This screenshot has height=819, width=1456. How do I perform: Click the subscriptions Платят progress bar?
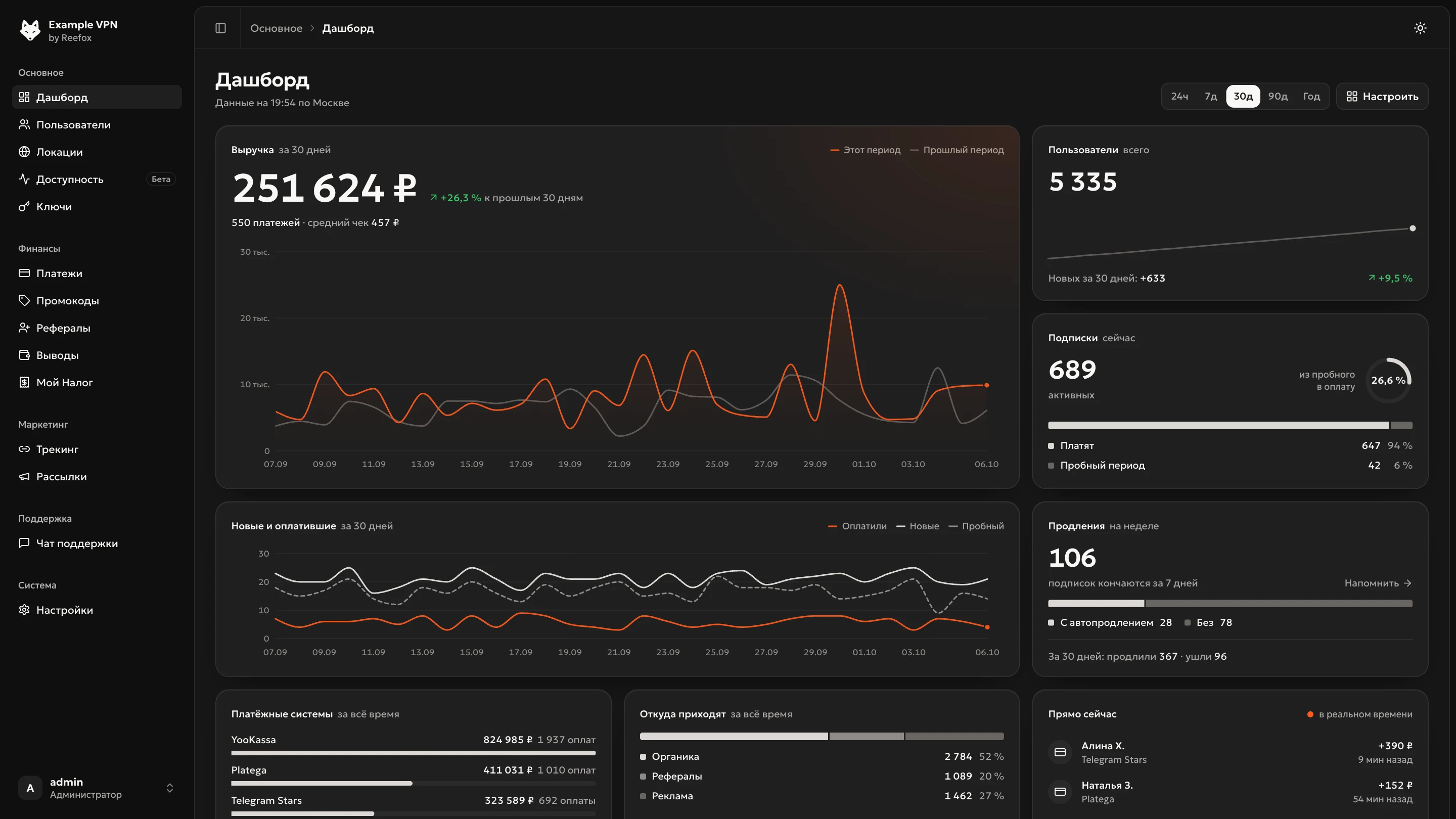pos(1218,425)
